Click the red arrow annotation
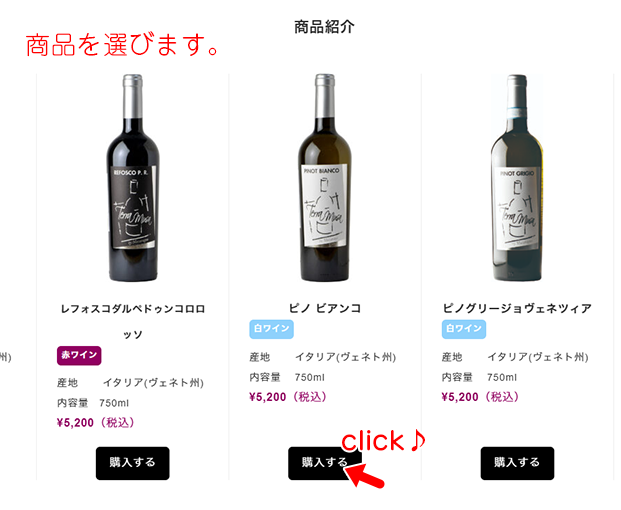The height and width of the screenshot is (510, 621). point(364,476)
